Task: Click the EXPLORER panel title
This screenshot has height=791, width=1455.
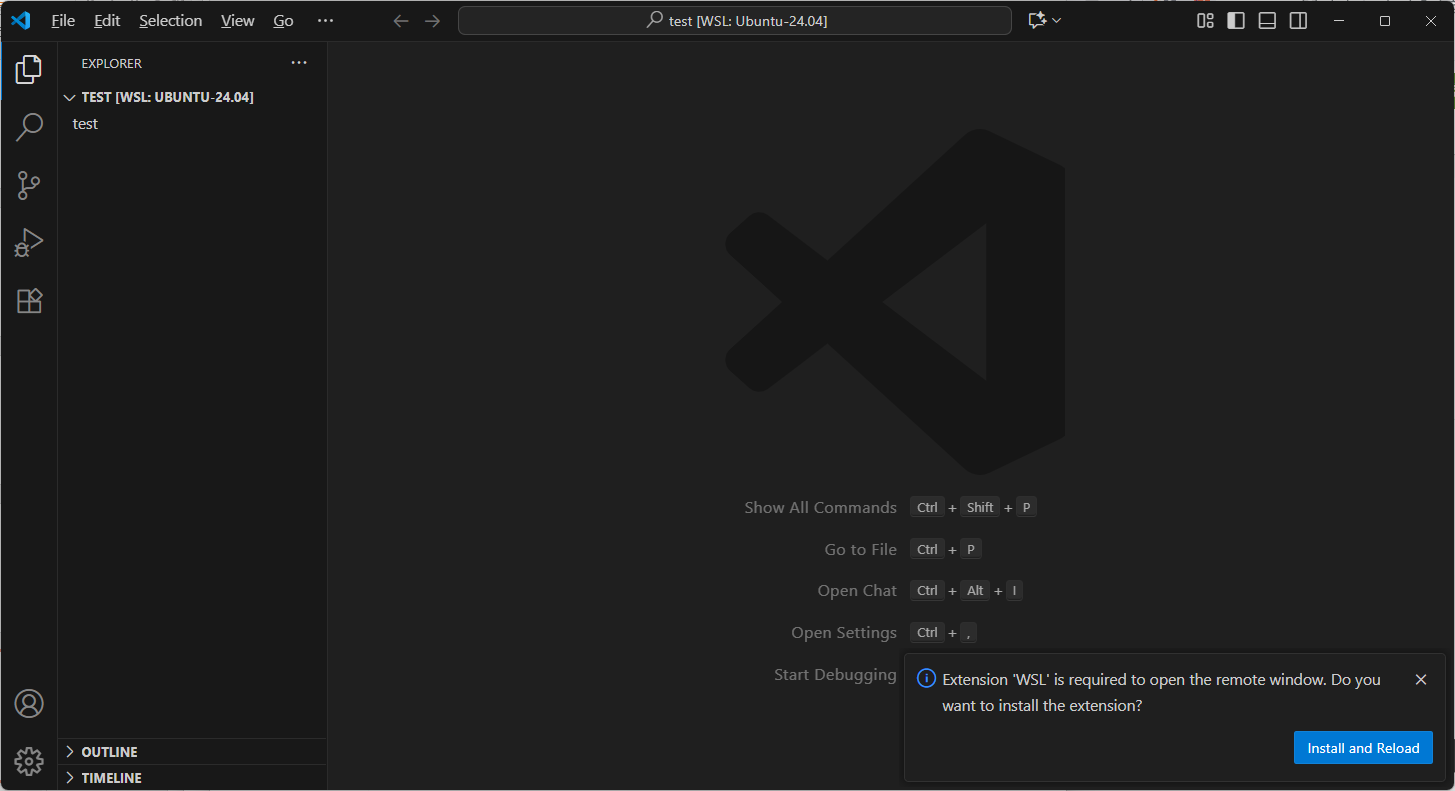Action: pyautogui.click(x=112, y=63)
